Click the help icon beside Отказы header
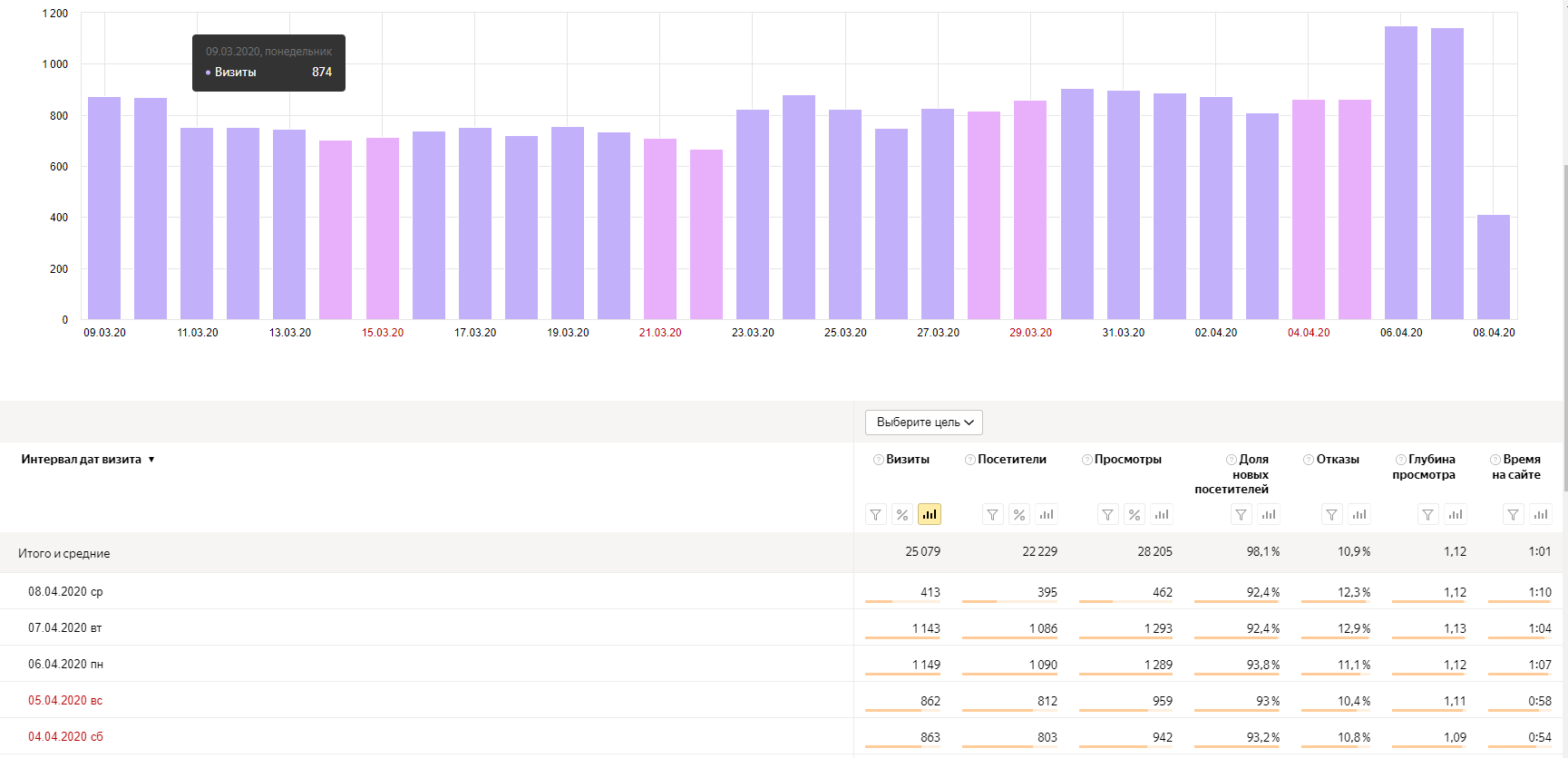 [x=1309, y=460]
